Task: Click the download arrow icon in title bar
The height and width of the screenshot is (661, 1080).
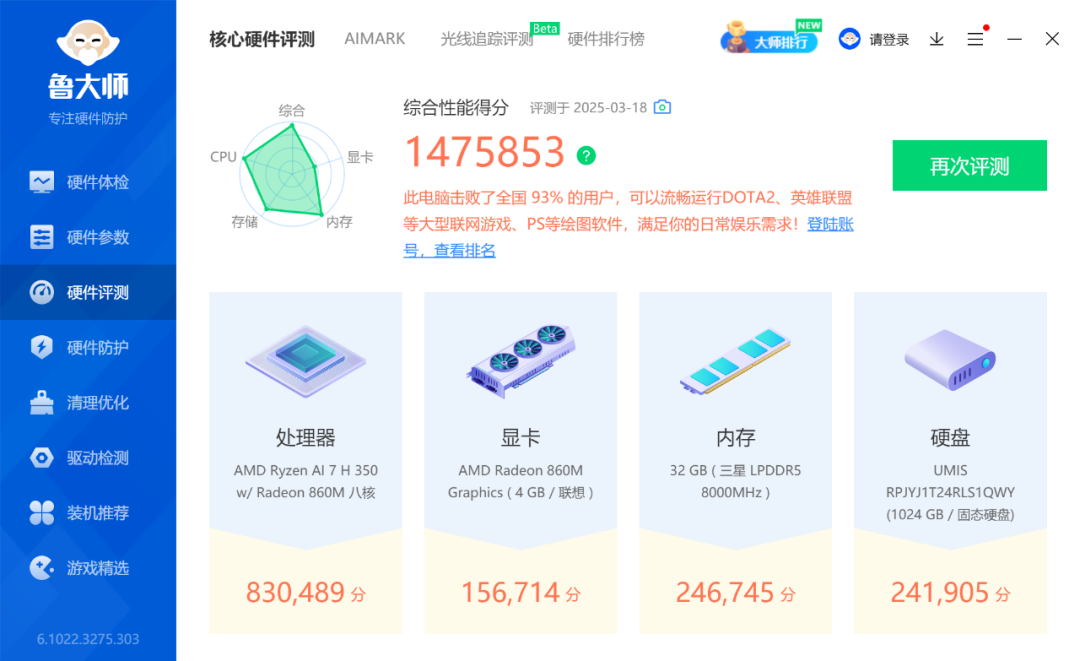Action: click(936, 39)
